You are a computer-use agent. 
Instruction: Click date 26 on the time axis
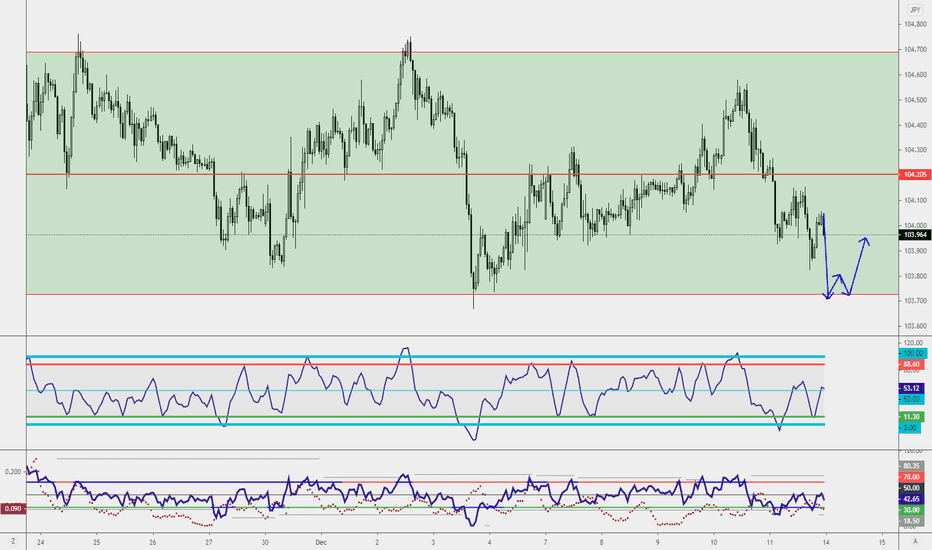click(x=153, y=542)
